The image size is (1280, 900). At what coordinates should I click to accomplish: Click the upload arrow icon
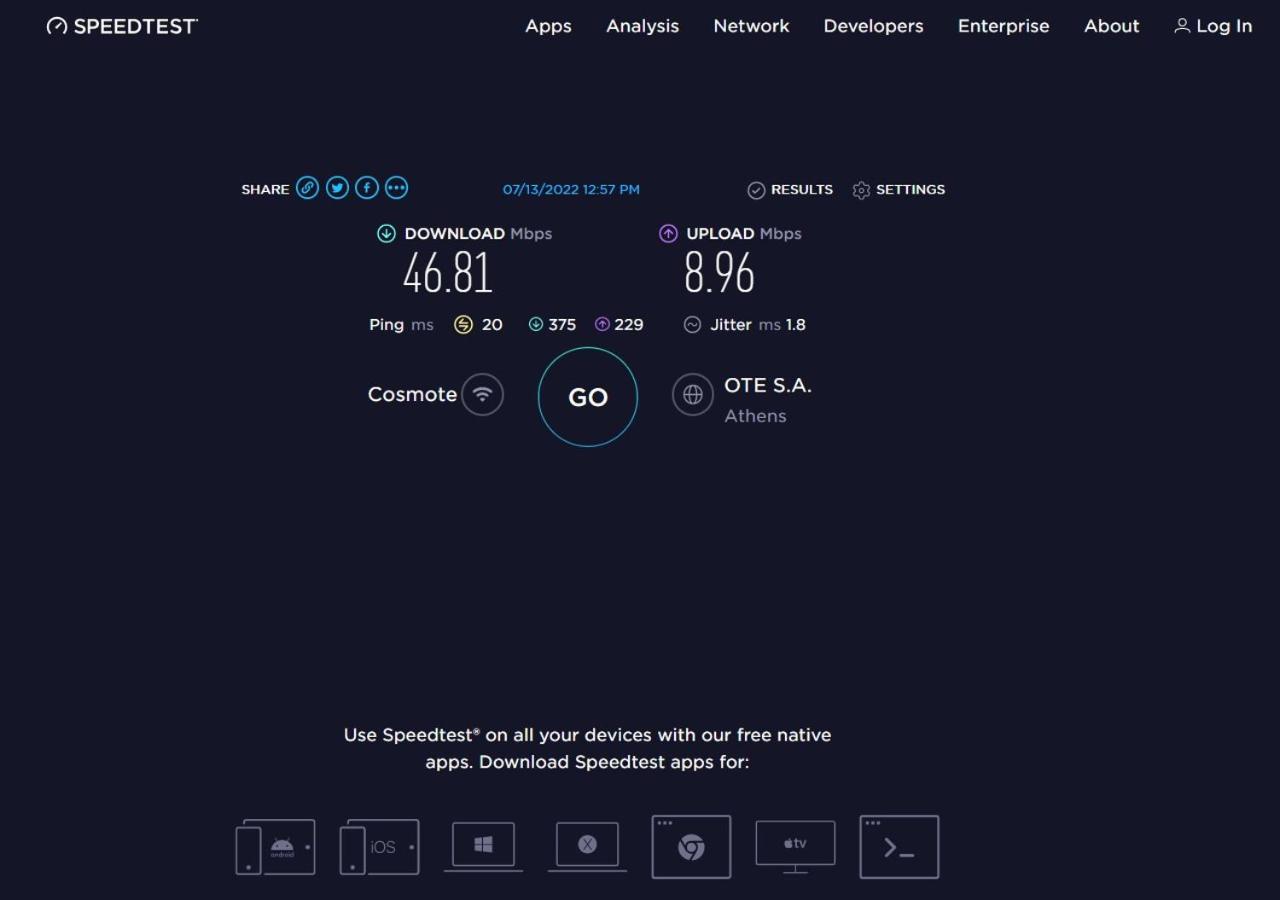[x=668, y=233]
